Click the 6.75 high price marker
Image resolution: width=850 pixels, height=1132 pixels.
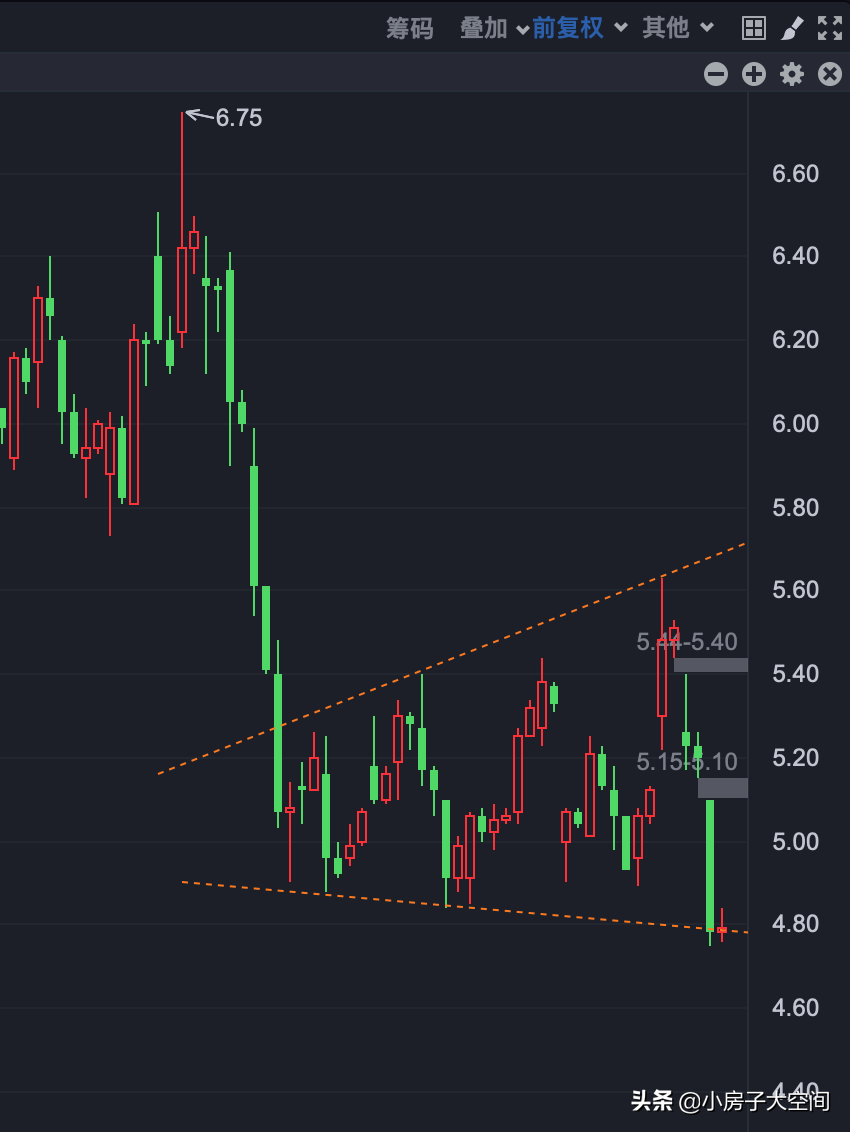[238, 118]
